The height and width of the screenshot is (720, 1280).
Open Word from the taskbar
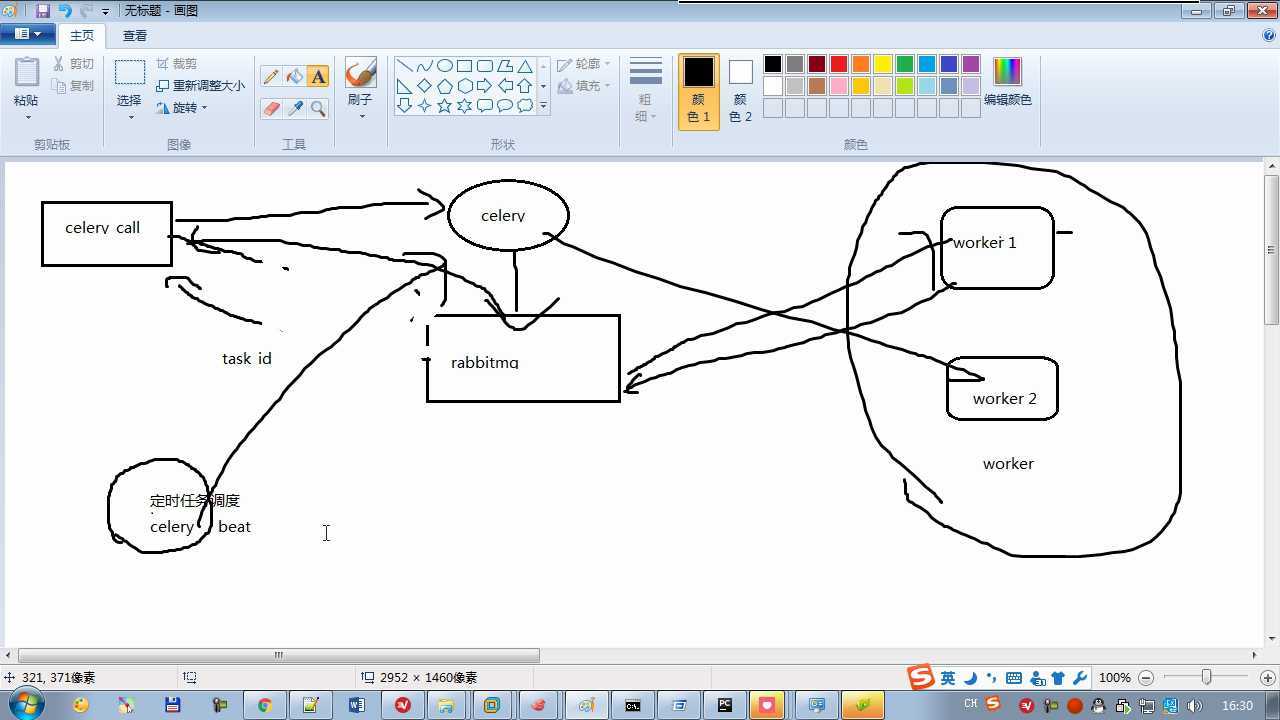click(357, 705)
